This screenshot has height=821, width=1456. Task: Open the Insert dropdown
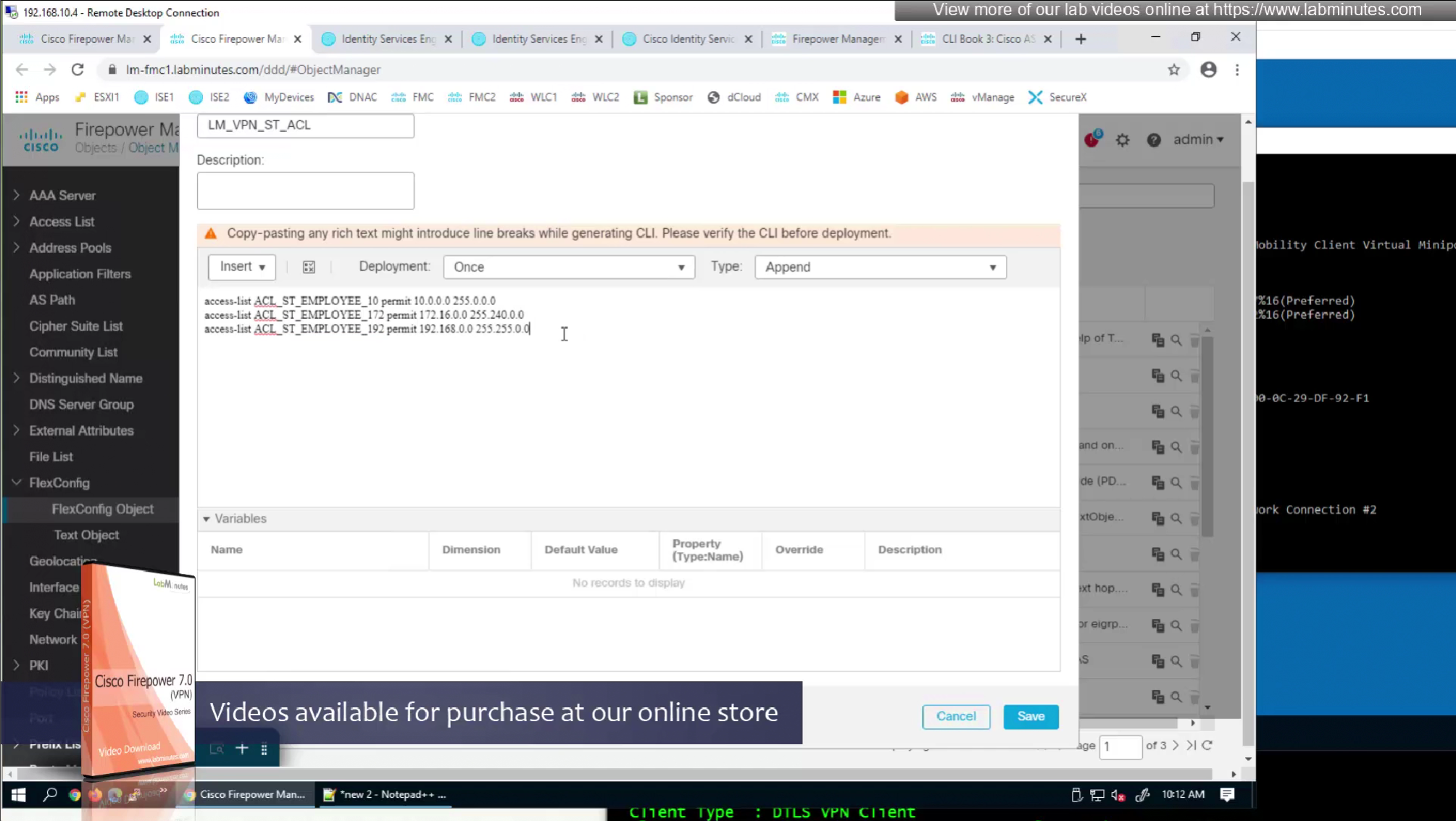[x=242, y=267]
